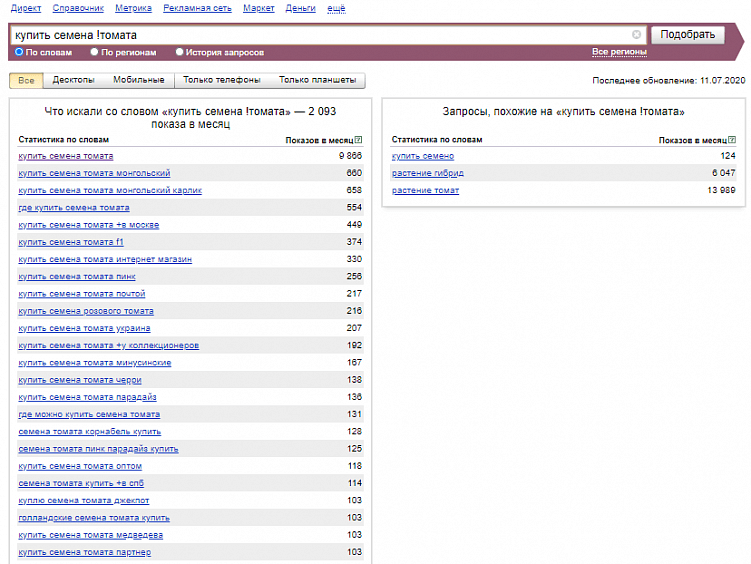Open the 'Маркет' top navigation link

(x=259, y=8)
